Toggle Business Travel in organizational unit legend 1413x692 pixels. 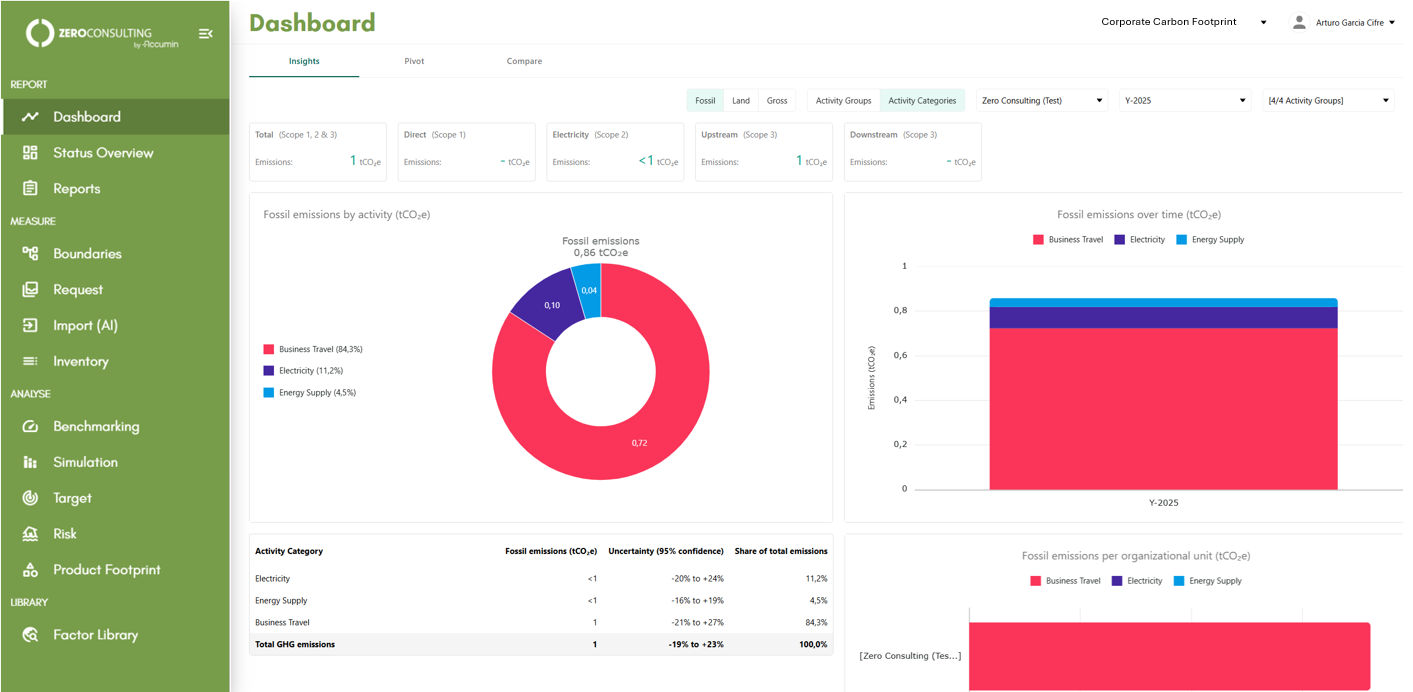tap(1065, 581)
